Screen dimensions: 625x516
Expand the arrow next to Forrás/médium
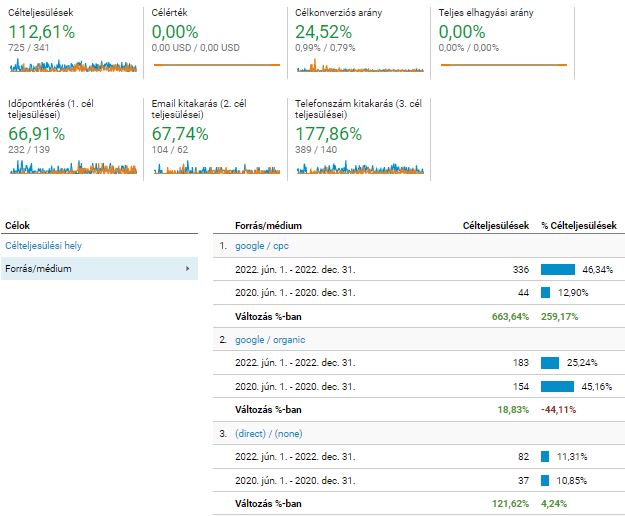click(188, 268)
